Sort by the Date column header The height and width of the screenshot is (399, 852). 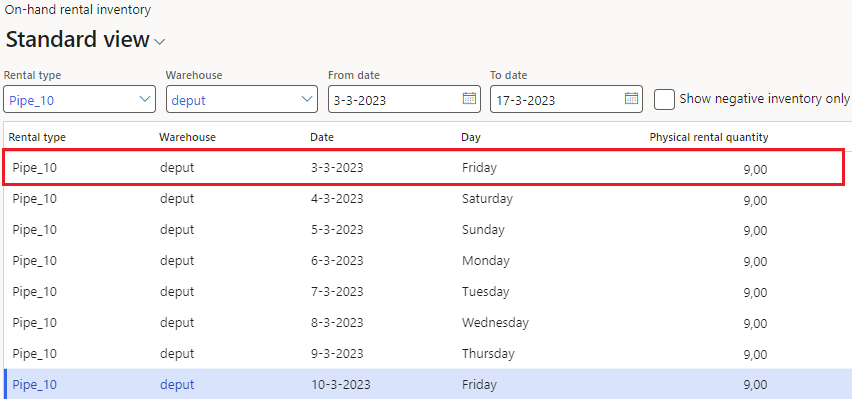click(322, 137)
